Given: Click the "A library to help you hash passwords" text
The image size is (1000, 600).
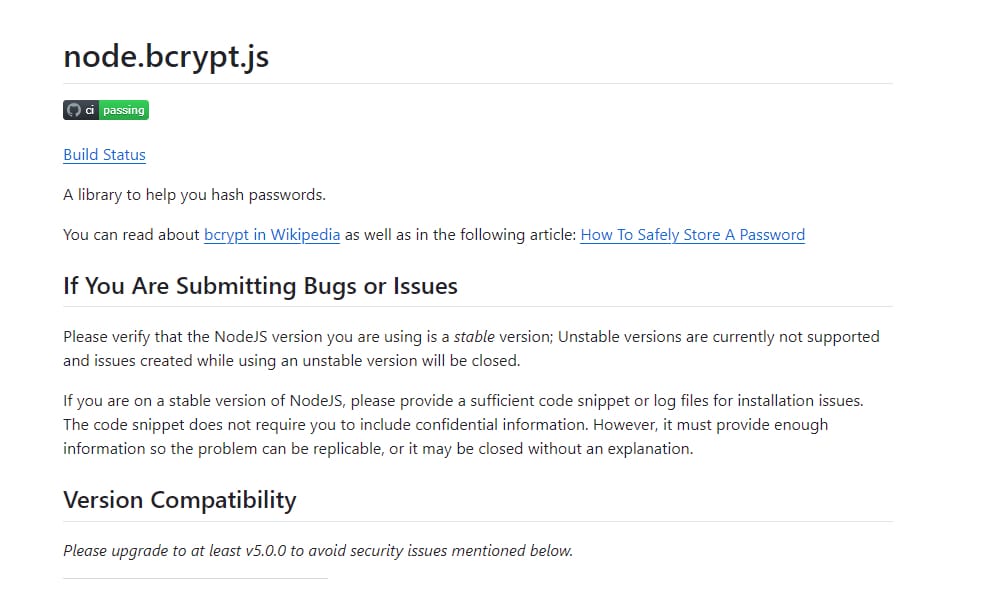Looking at the screenshot, I should pyautogui.click(x=194, y=195).
